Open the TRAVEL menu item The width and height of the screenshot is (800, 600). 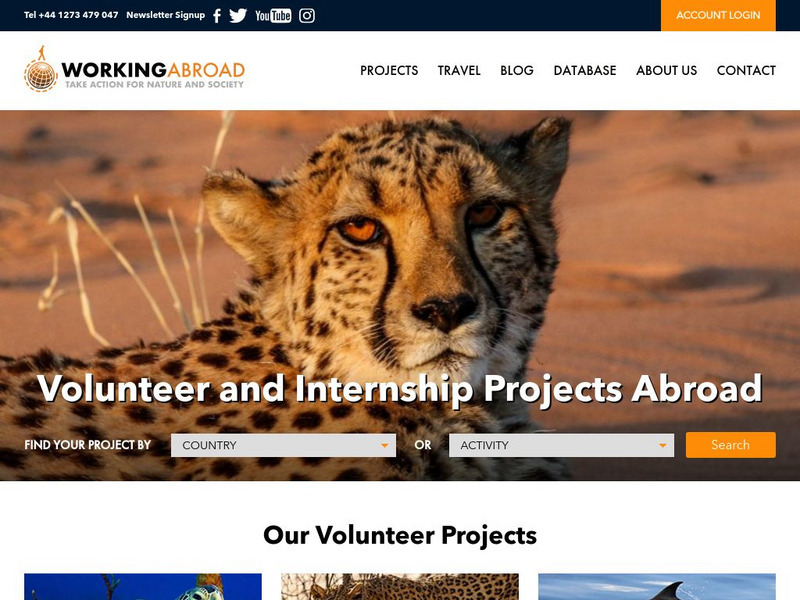(x=459, y=70)
